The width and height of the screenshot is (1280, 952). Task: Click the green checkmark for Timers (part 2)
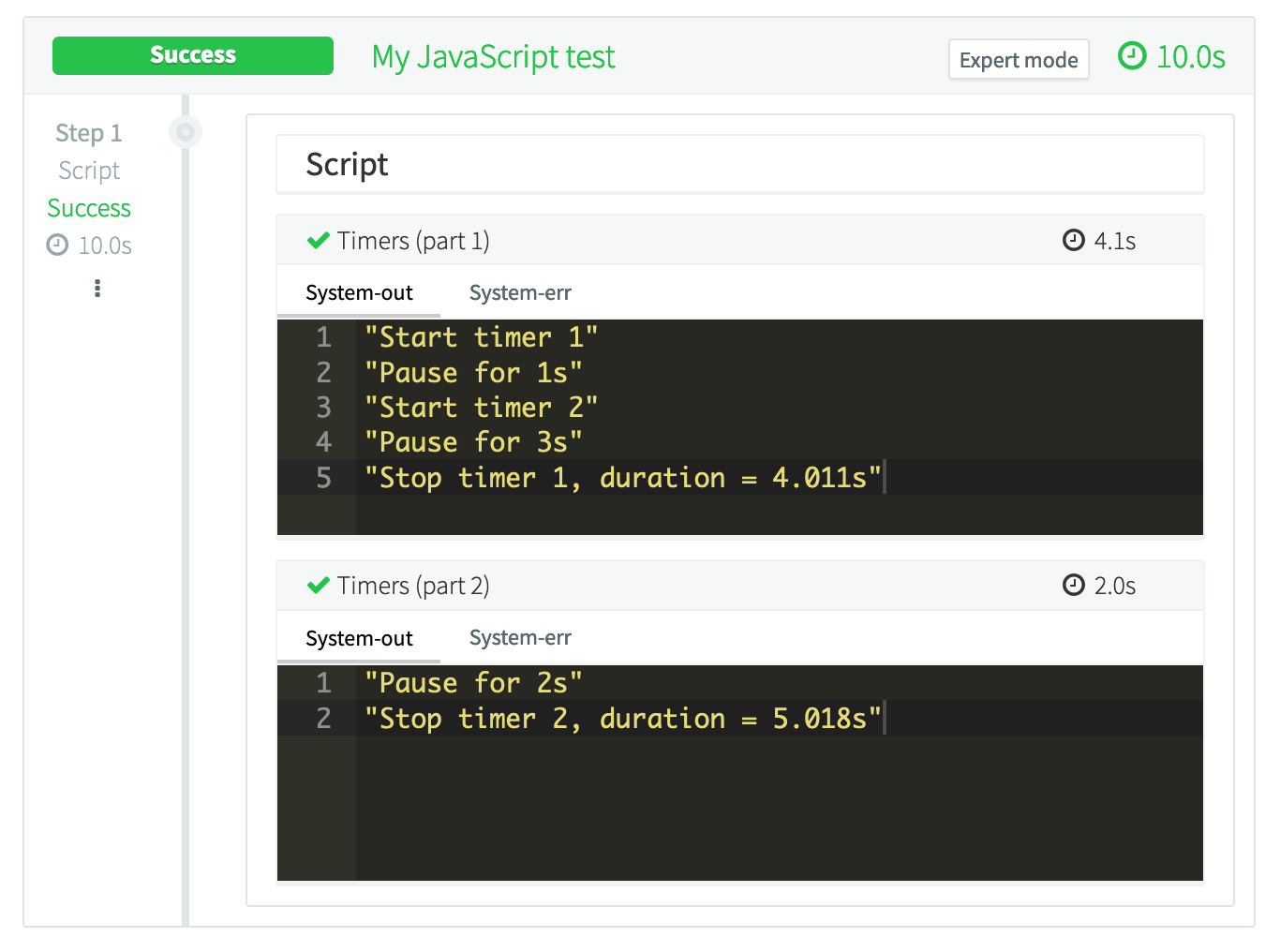pos(319,586)
